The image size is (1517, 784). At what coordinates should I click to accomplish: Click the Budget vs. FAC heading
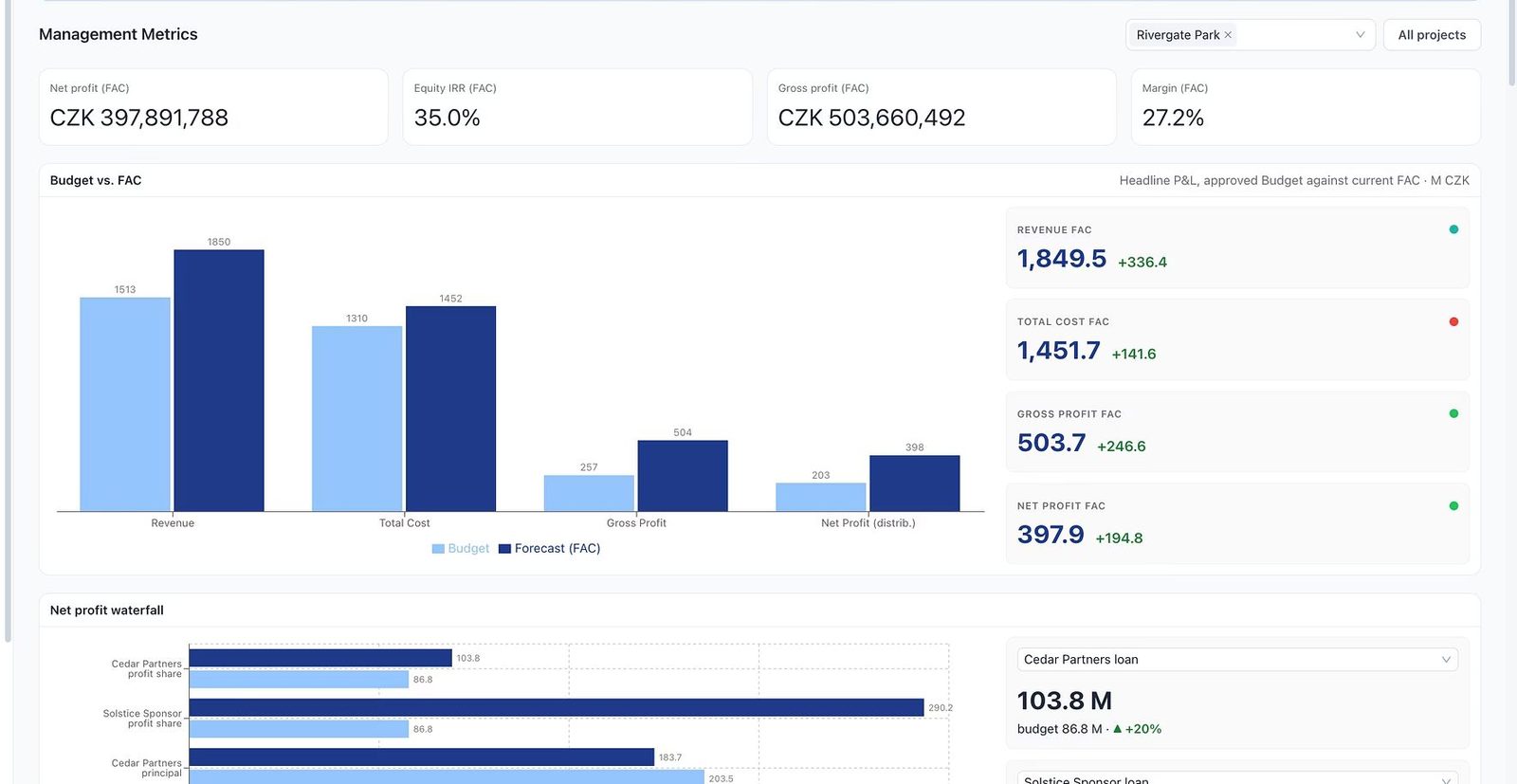96,180
